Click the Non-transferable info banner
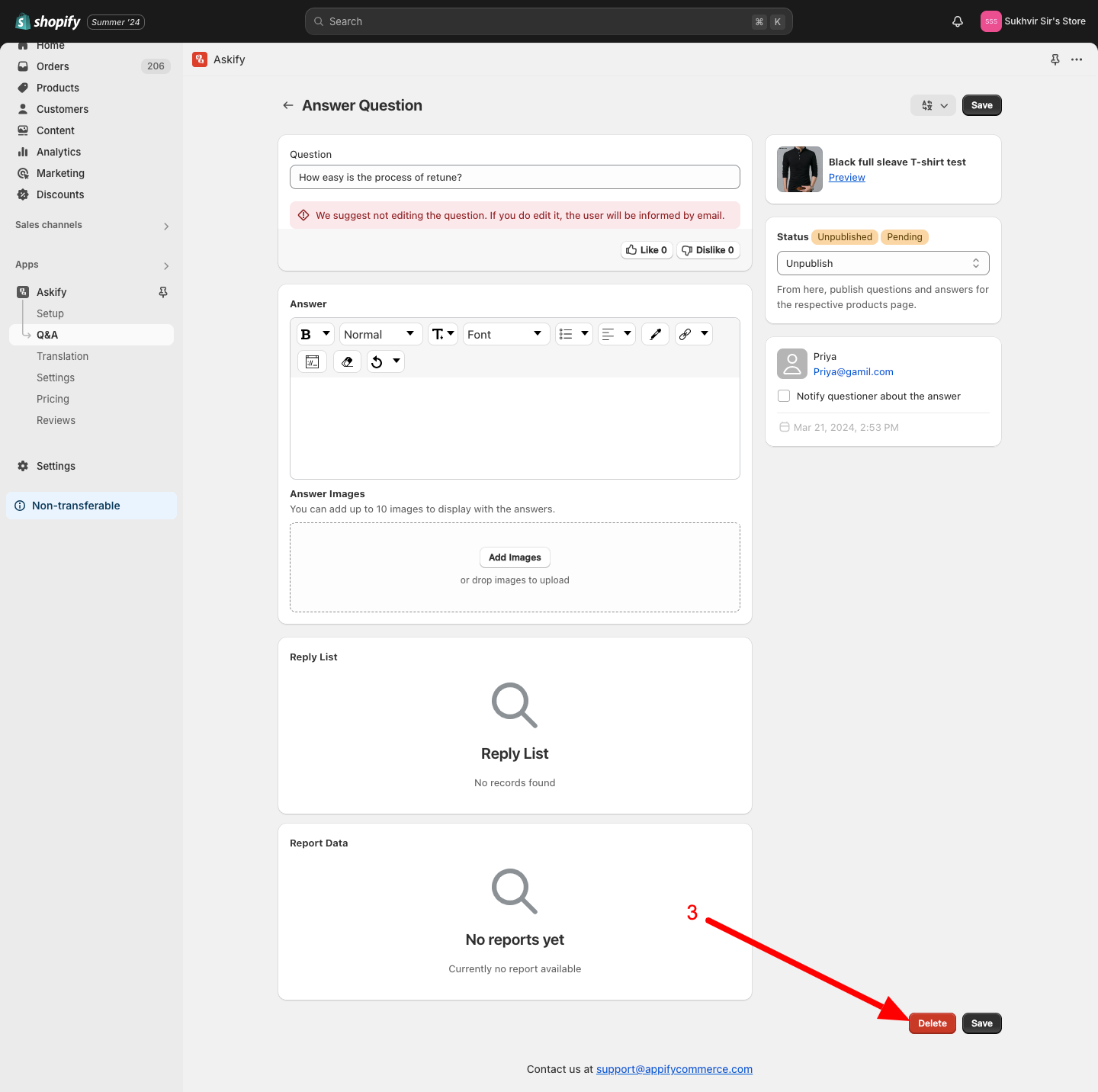Screen dimensions: 1098x1092 (91, 506)
